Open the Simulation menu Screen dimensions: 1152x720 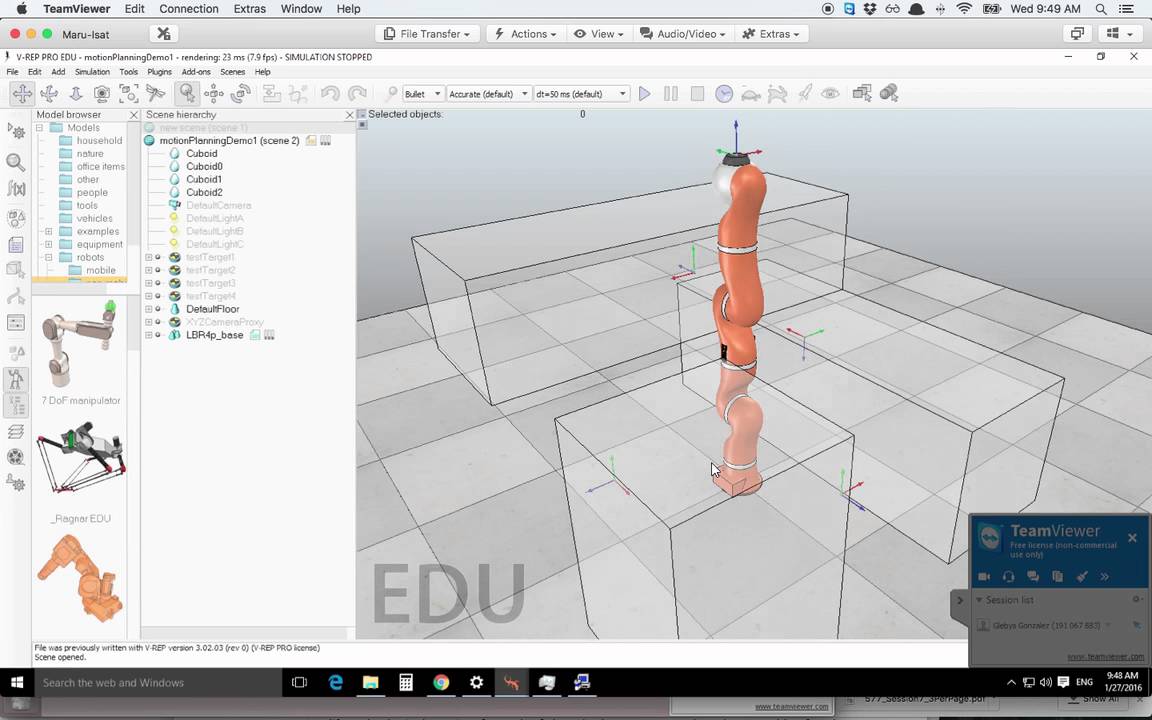[x=92, y=72]
